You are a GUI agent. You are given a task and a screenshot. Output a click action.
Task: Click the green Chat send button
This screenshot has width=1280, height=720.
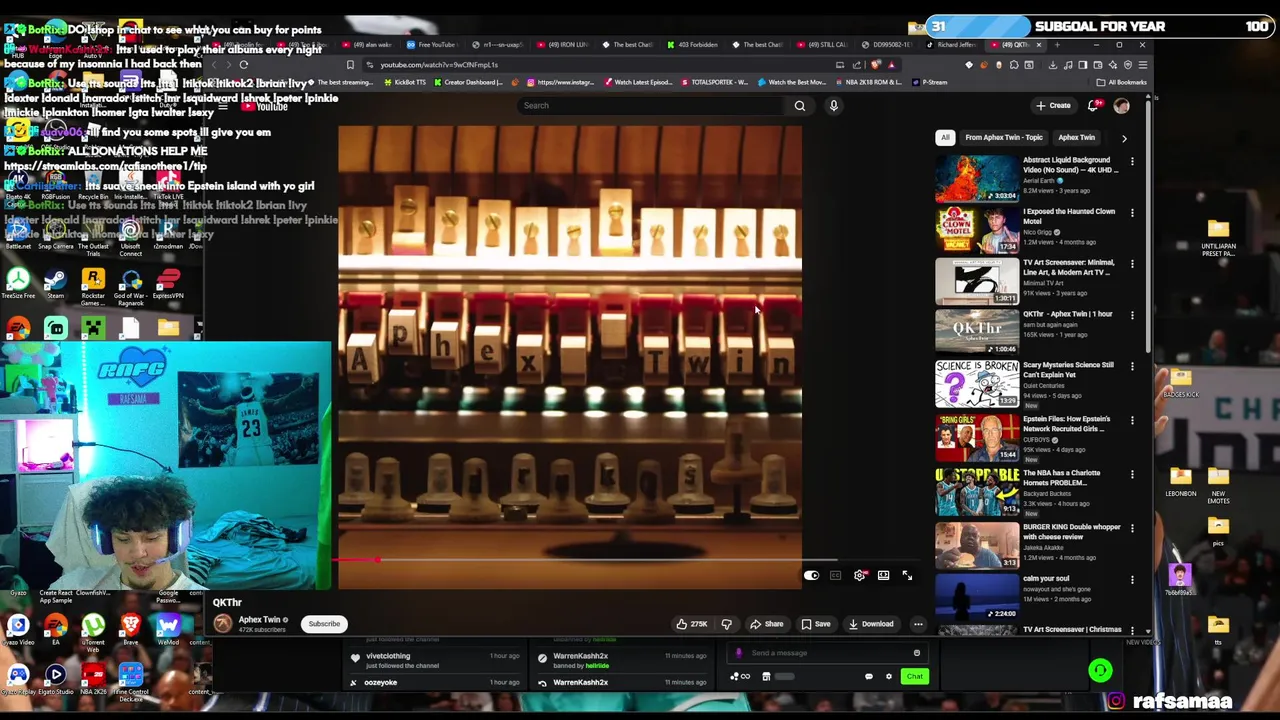[914, 677]
